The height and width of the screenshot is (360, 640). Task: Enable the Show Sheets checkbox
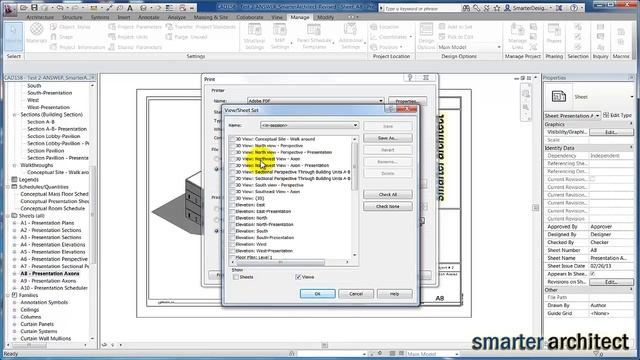236,277
